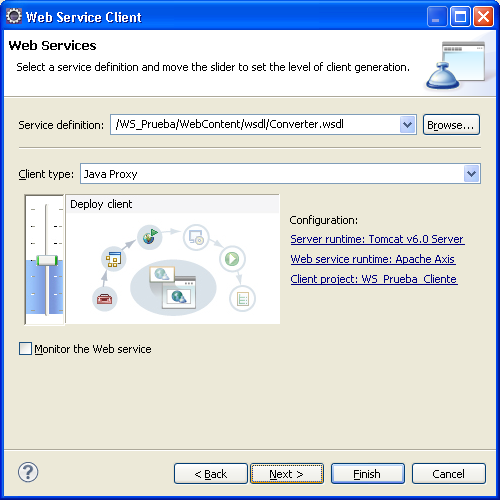Click the install stage icon in diagram
Viewport: 500px width, 500px height.
coord(196,237)
